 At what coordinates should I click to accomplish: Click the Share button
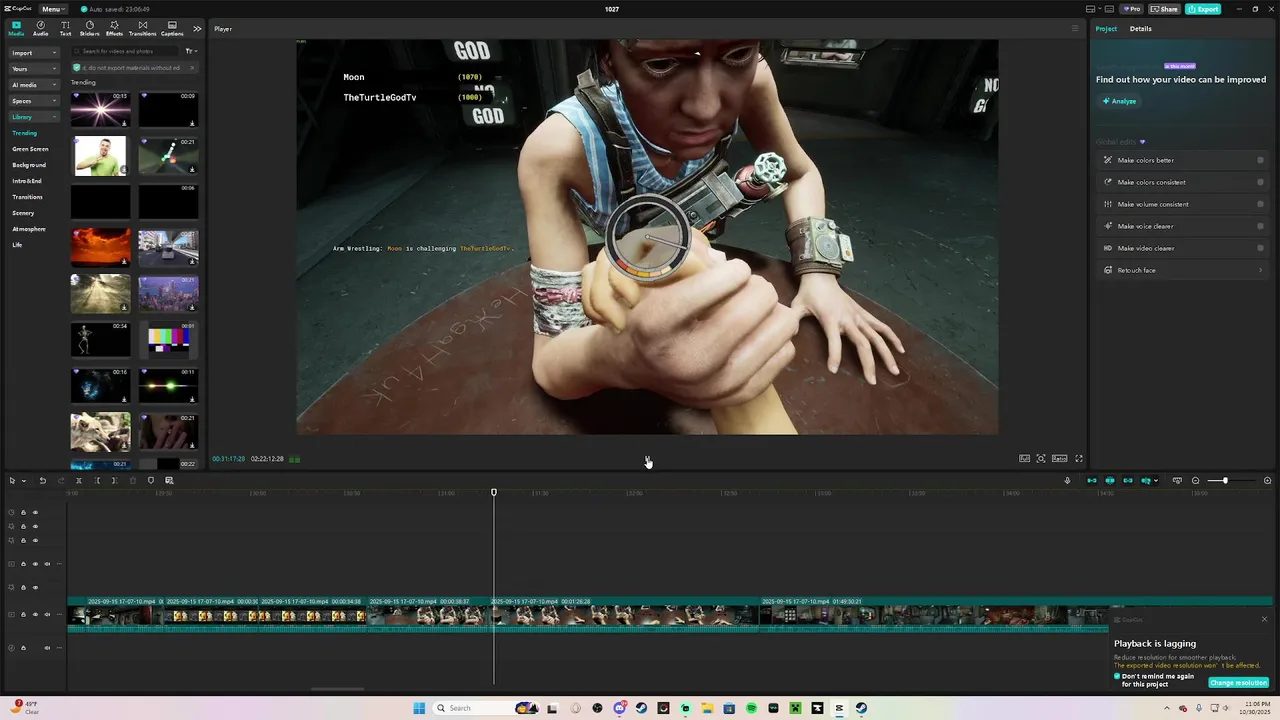click(1164, 9)
